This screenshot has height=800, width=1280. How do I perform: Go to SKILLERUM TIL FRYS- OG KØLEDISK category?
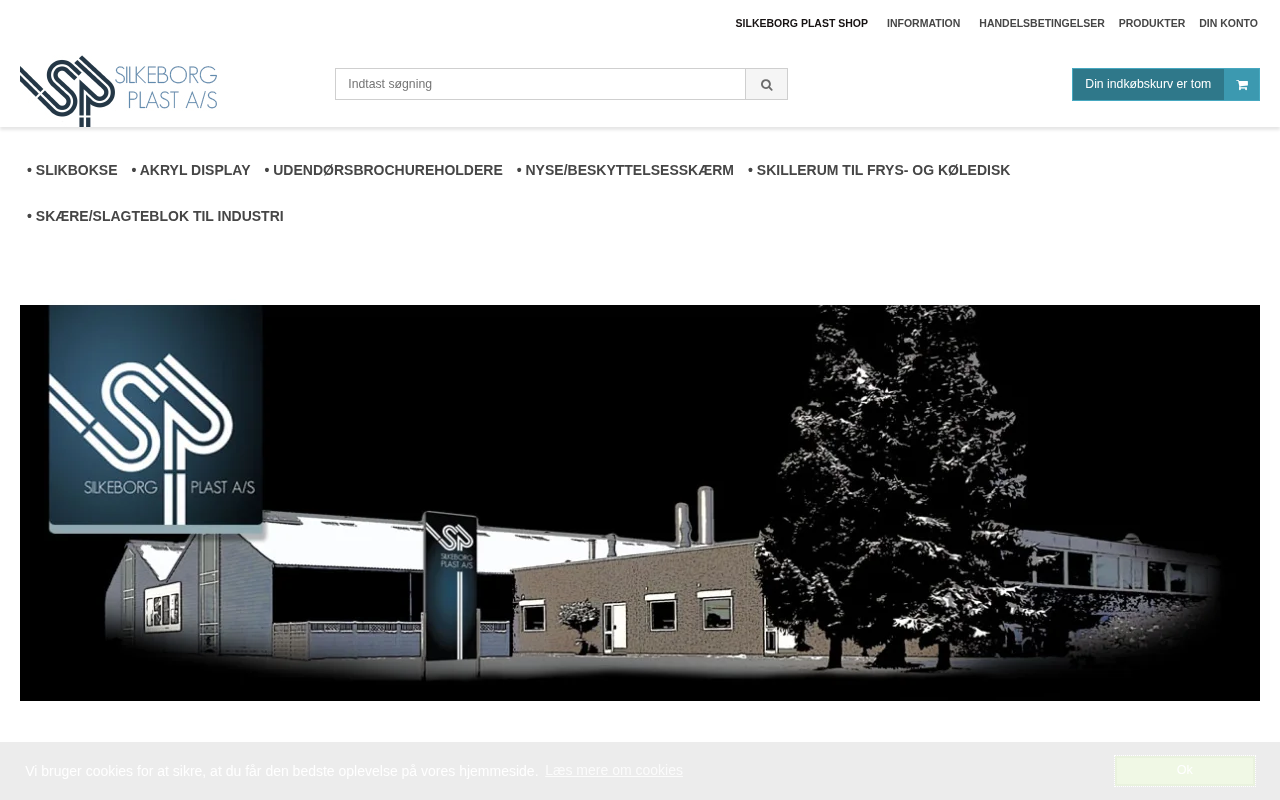pos(879,170)
